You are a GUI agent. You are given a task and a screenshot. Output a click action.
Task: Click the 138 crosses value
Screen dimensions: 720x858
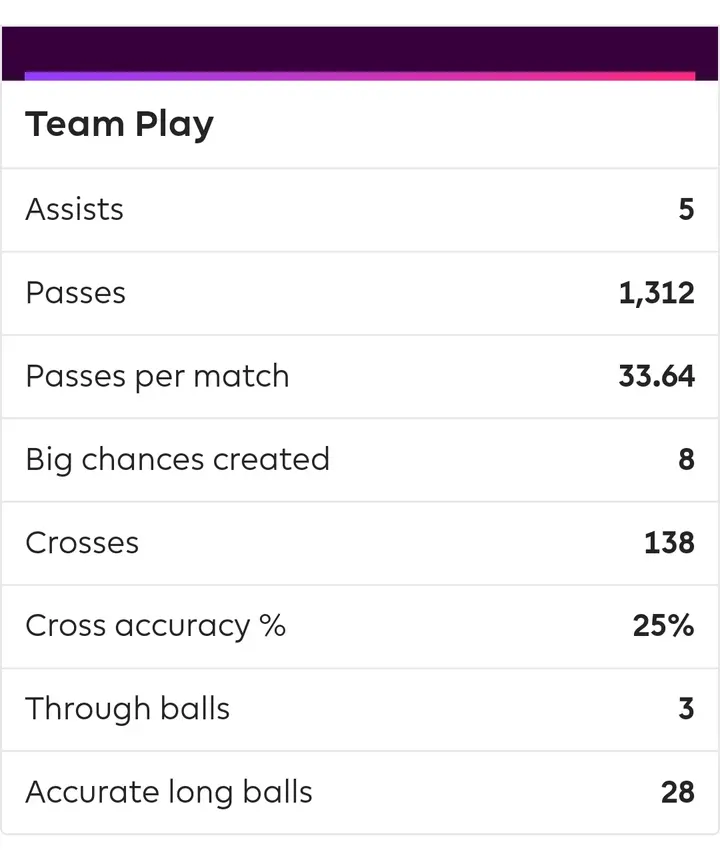669,542
